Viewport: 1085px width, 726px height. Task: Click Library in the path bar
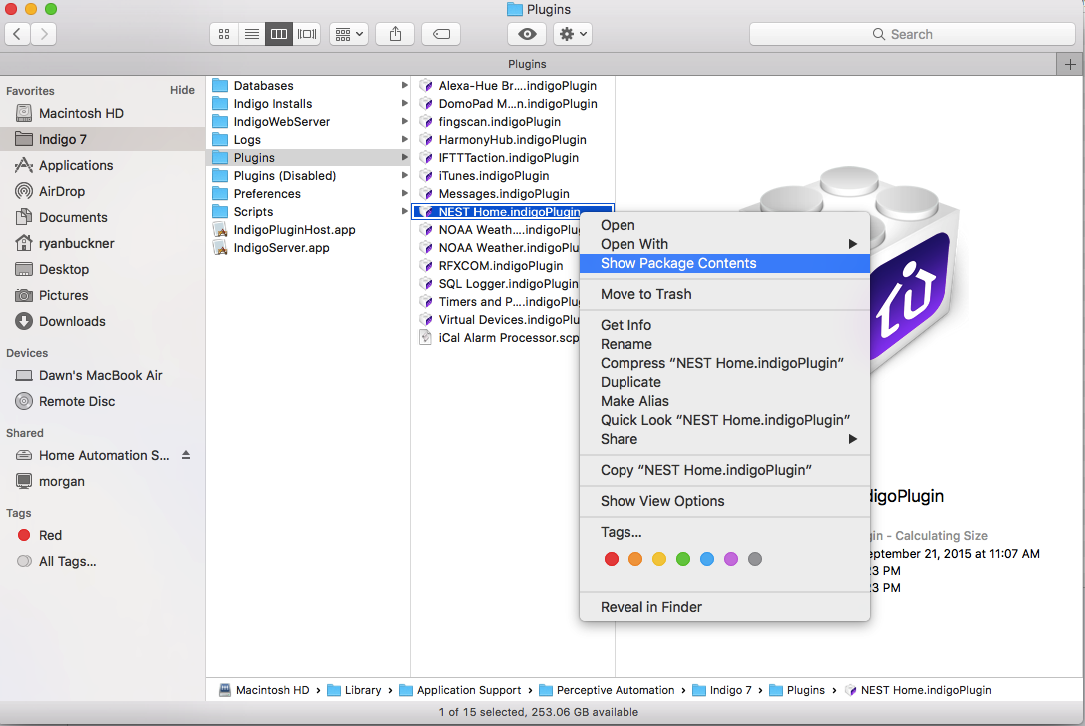coord(354,690)
